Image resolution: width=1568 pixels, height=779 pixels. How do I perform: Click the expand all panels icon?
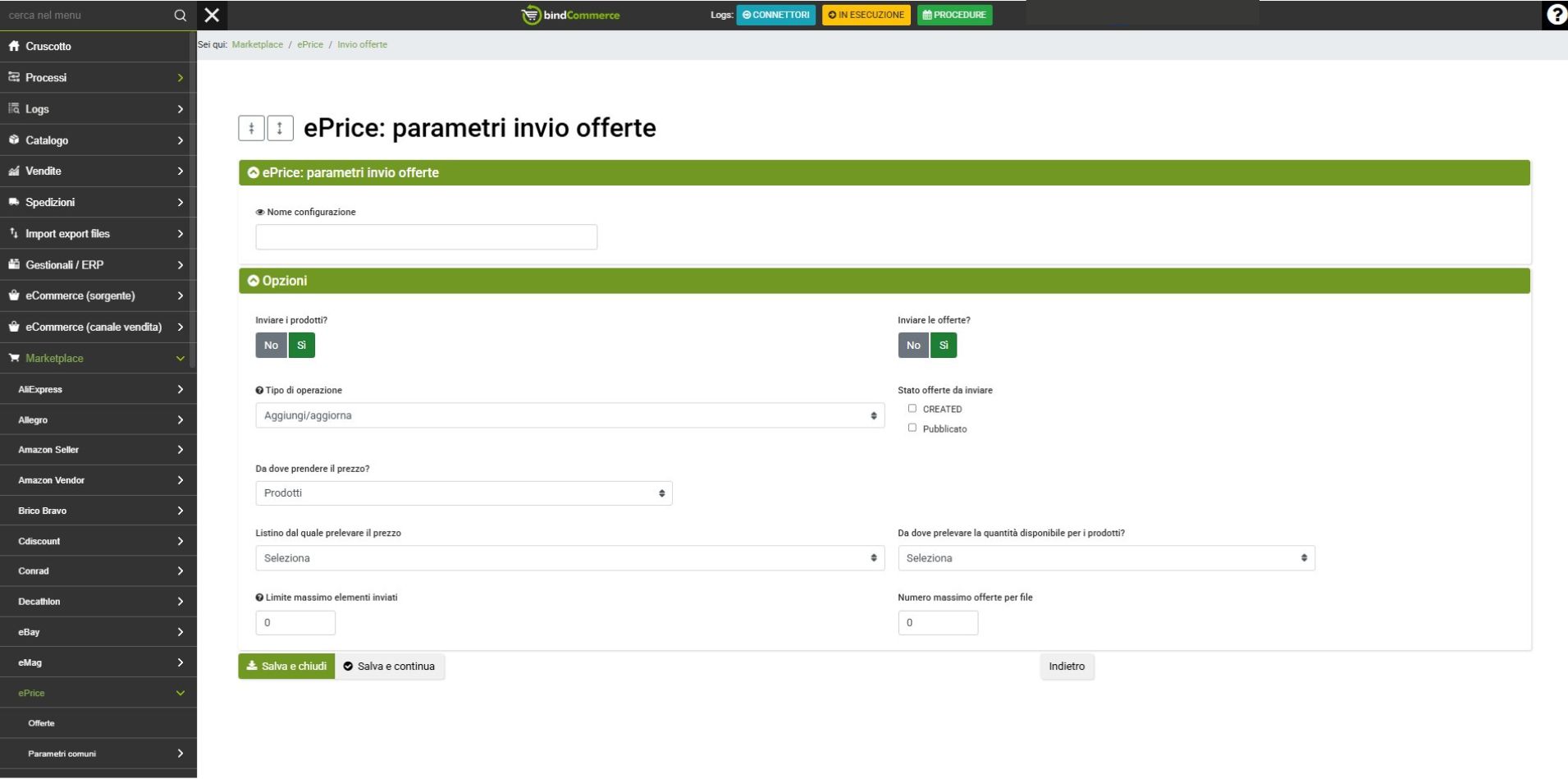pyautogui.click(x=280, y=128)
